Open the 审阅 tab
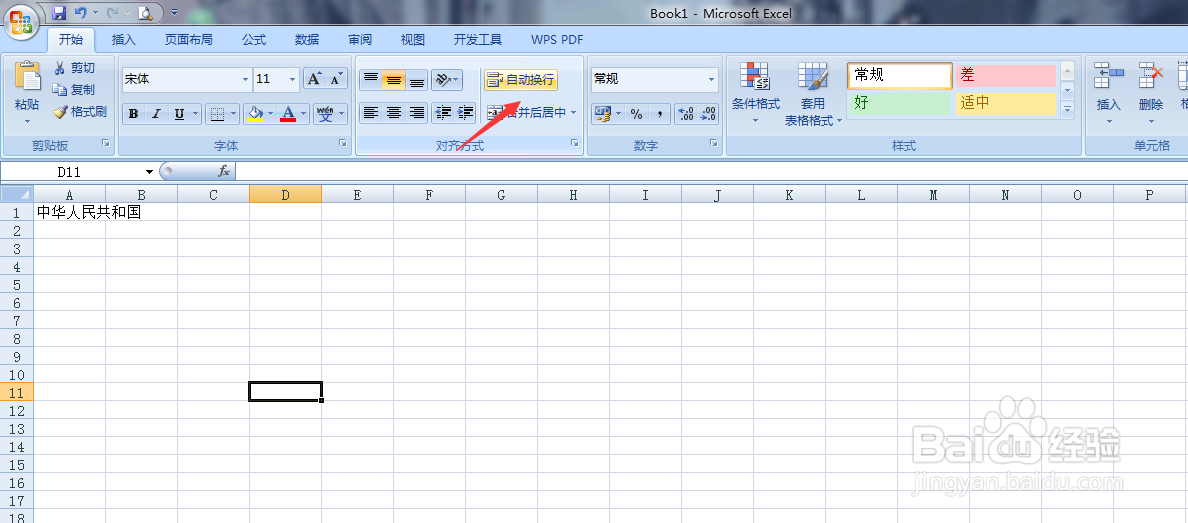This screenshot has width=1188, height=523. click(x=360, y=40)
